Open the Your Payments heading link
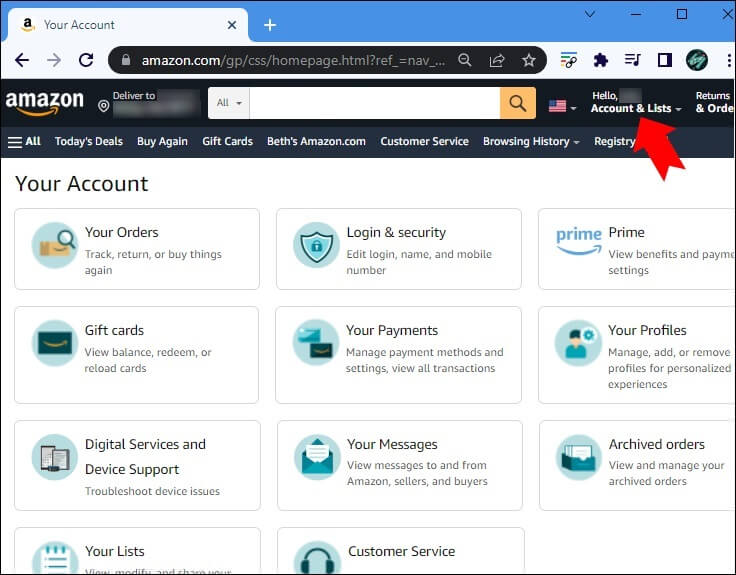 point(392,330)
